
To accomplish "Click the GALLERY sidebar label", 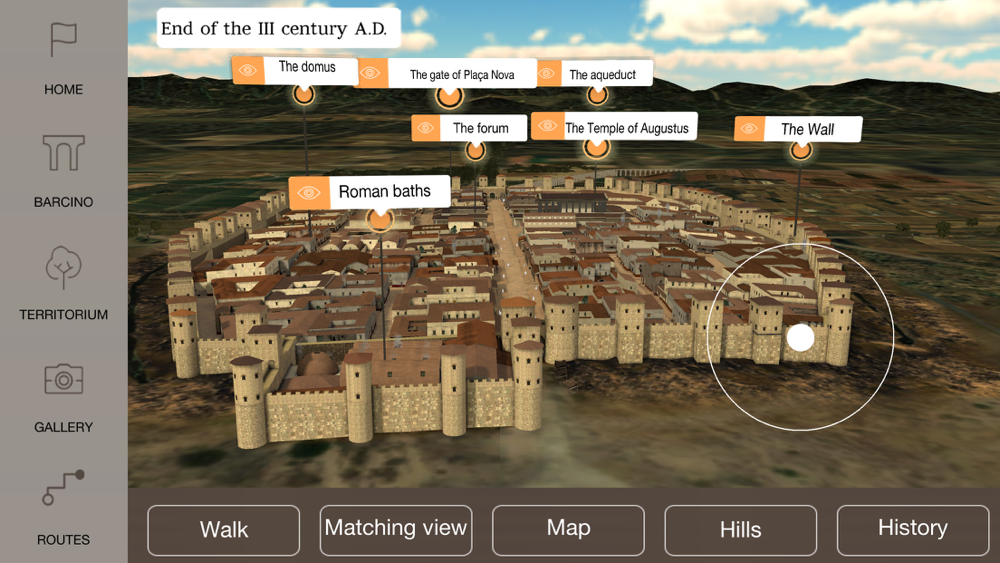I will 63,427.
